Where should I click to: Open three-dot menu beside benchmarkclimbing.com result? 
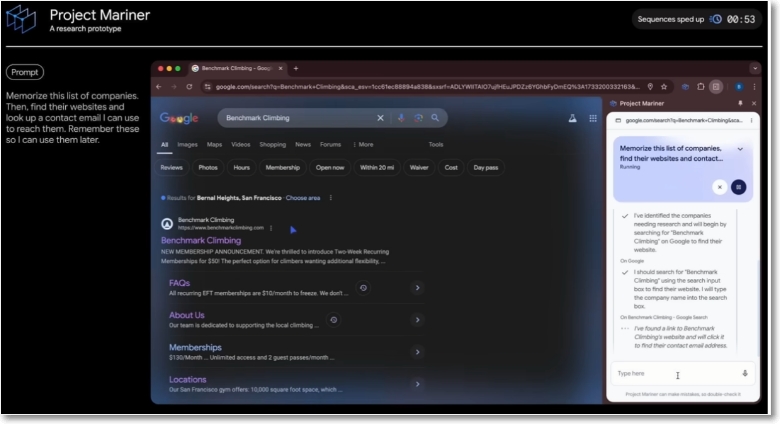coord(271,228)
